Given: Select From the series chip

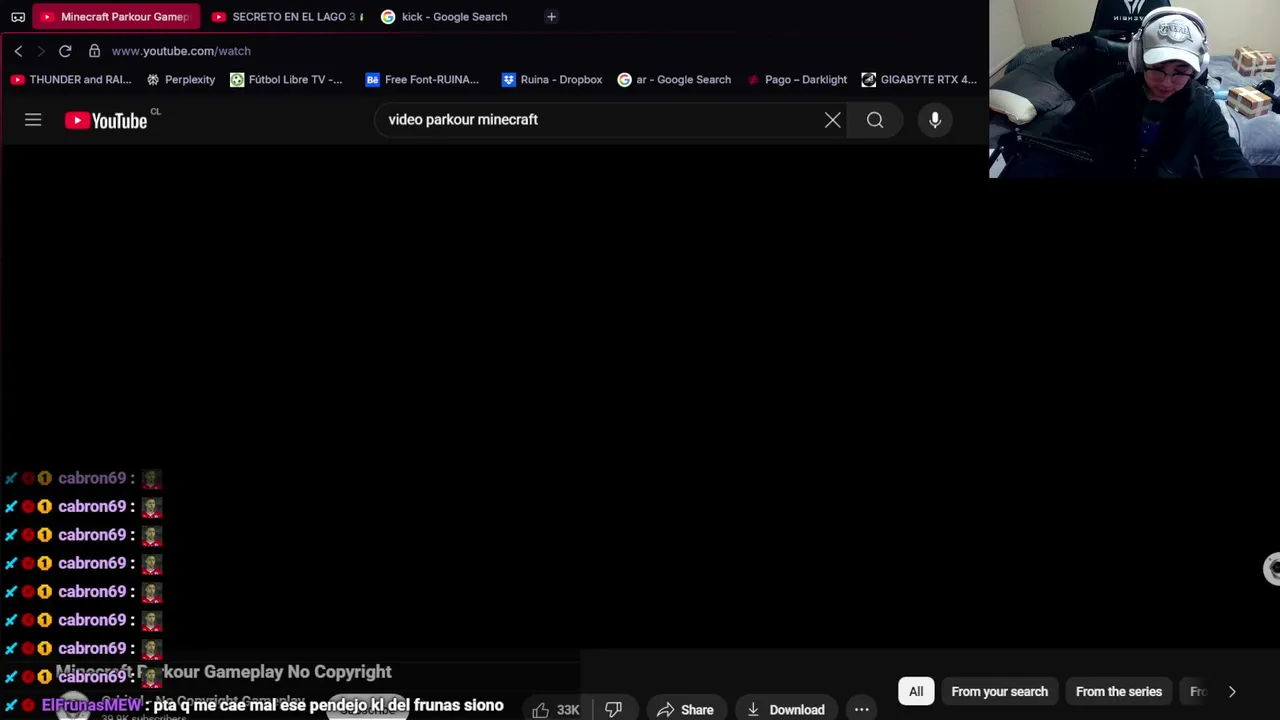Looking at the screenshot, I should click(1119, 692).
